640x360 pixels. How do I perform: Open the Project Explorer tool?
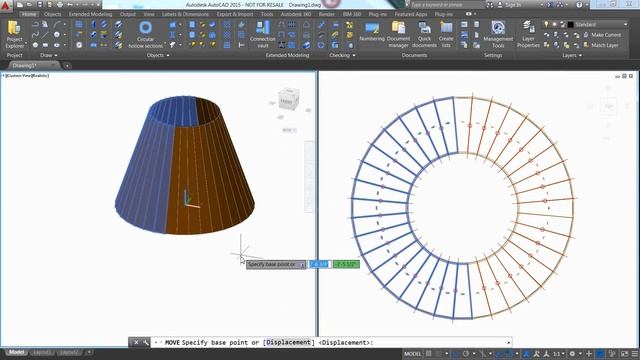tap(14, 35)
